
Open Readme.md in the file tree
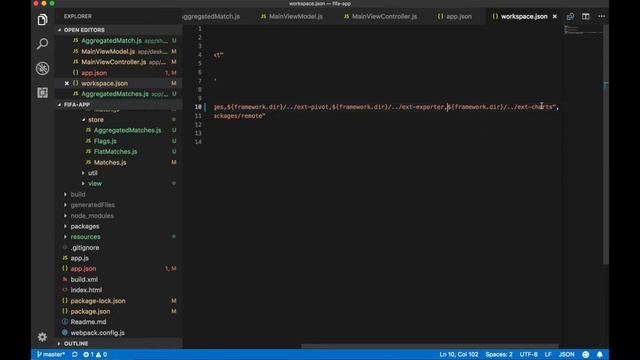88,322
